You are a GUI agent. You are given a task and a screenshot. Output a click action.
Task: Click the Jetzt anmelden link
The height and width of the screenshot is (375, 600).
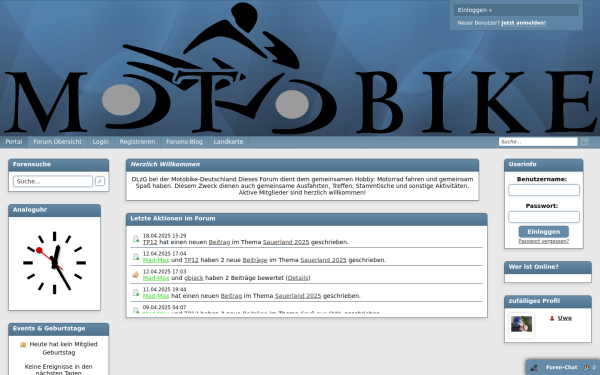tap(523, 23)
